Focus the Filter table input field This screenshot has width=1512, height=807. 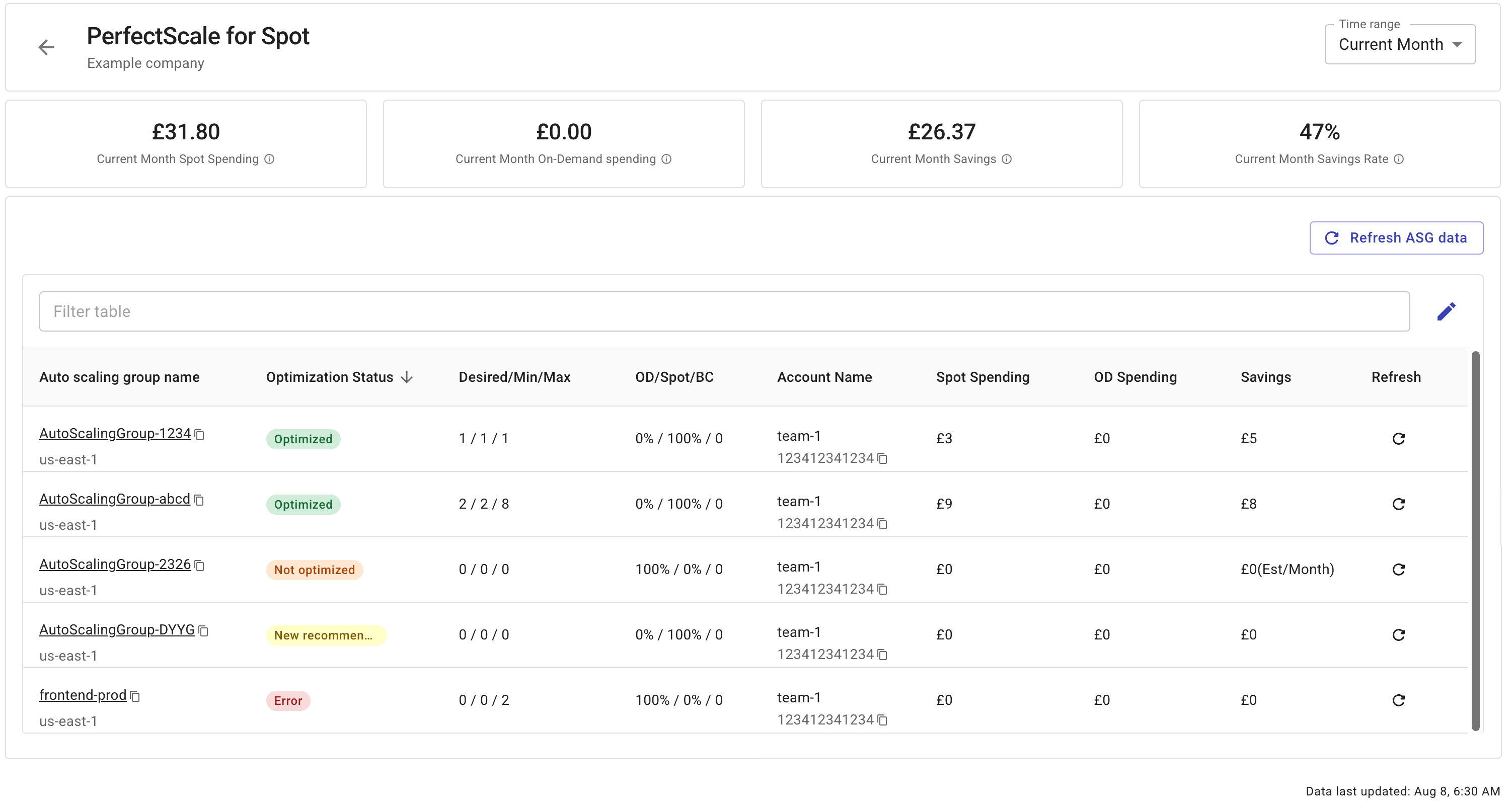click(x=724, y=311)
